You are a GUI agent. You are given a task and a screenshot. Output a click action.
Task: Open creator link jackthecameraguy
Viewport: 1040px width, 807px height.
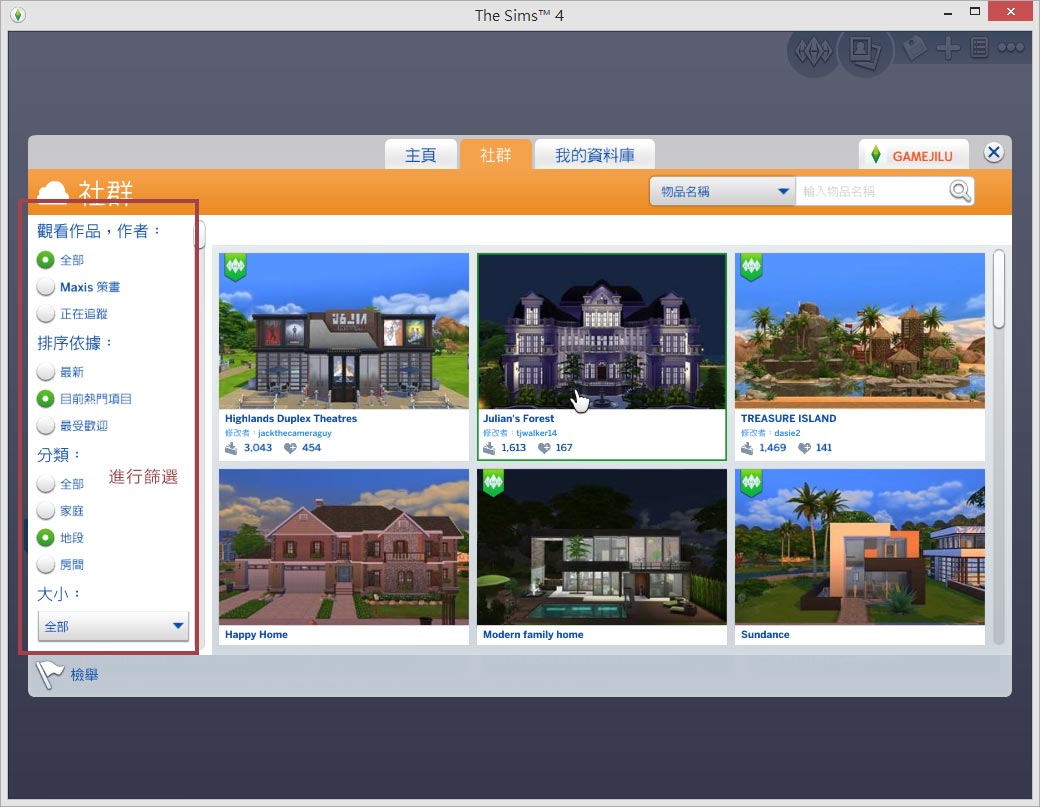click(x=294, y=433)
